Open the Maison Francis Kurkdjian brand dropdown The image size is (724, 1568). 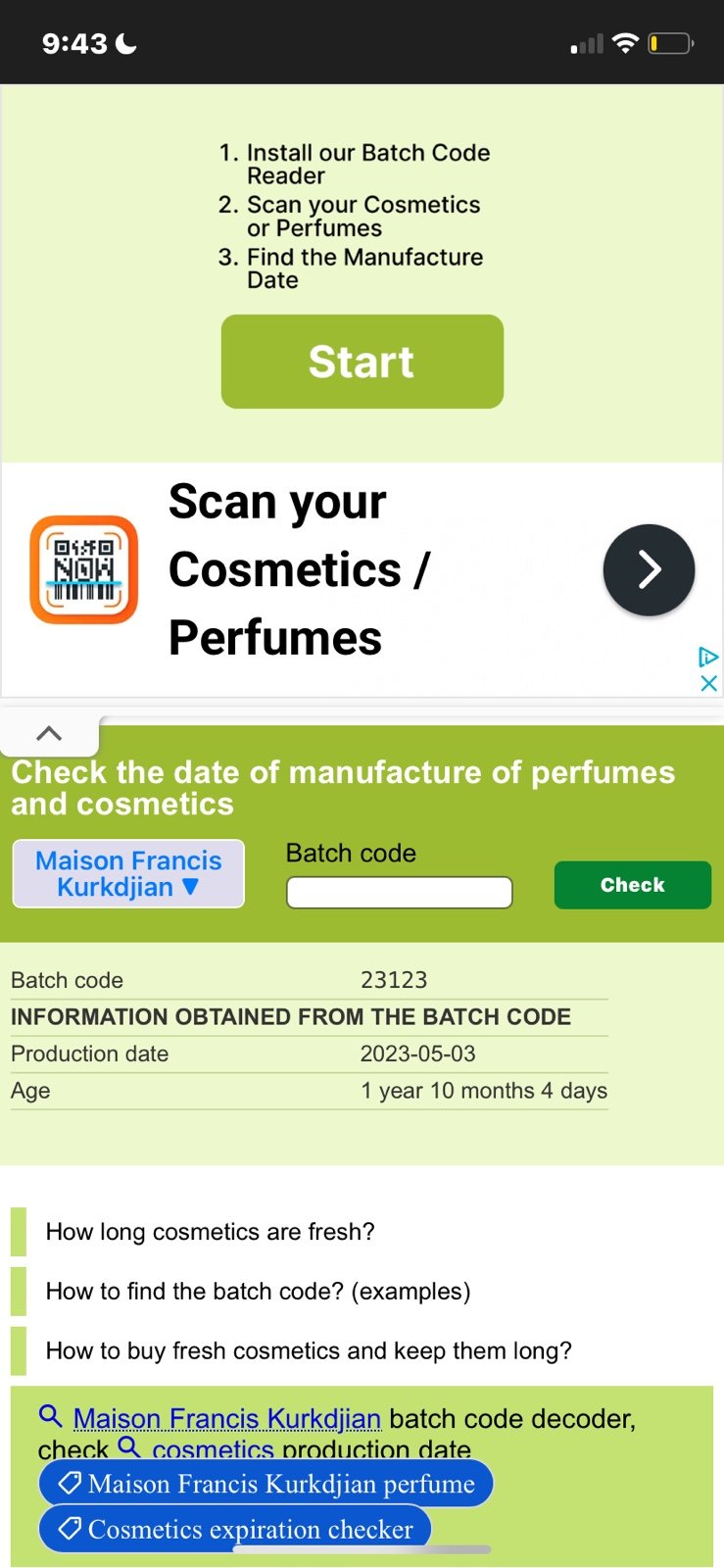[x=128, y=873]
